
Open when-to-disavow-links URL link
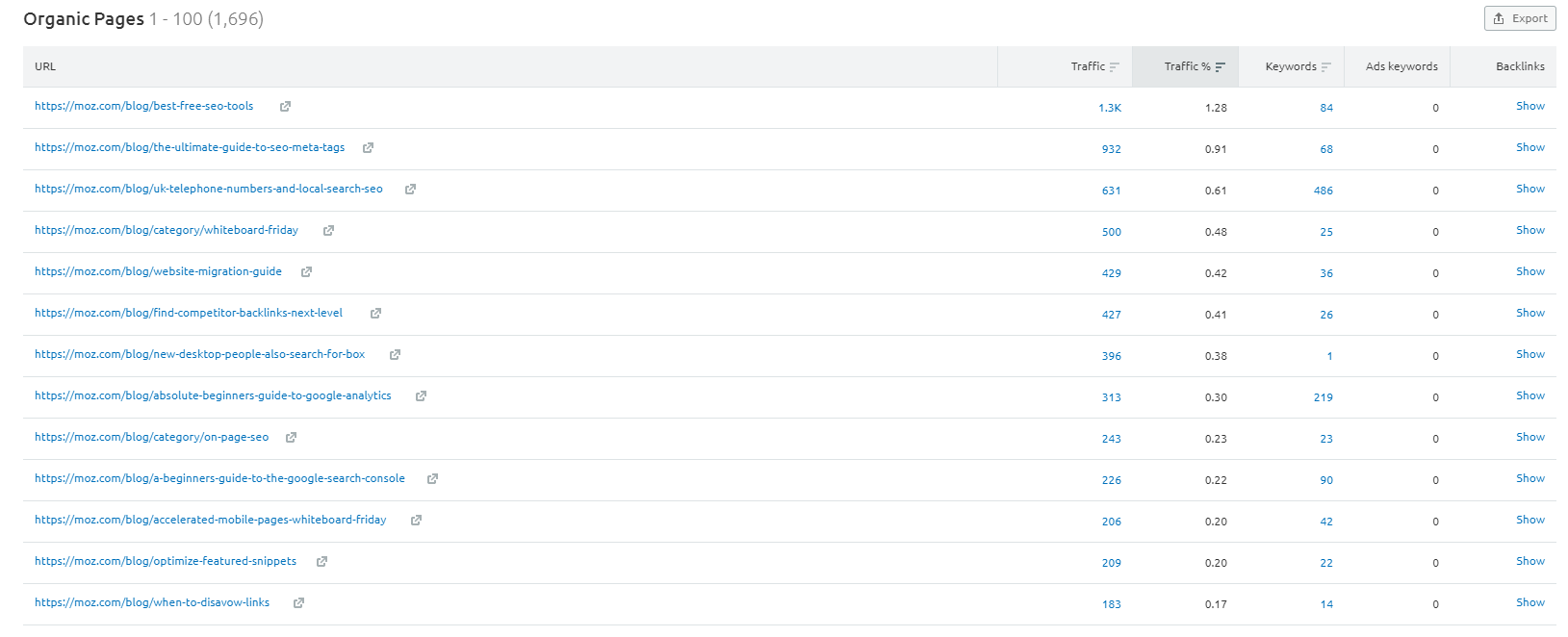(152, 602)
